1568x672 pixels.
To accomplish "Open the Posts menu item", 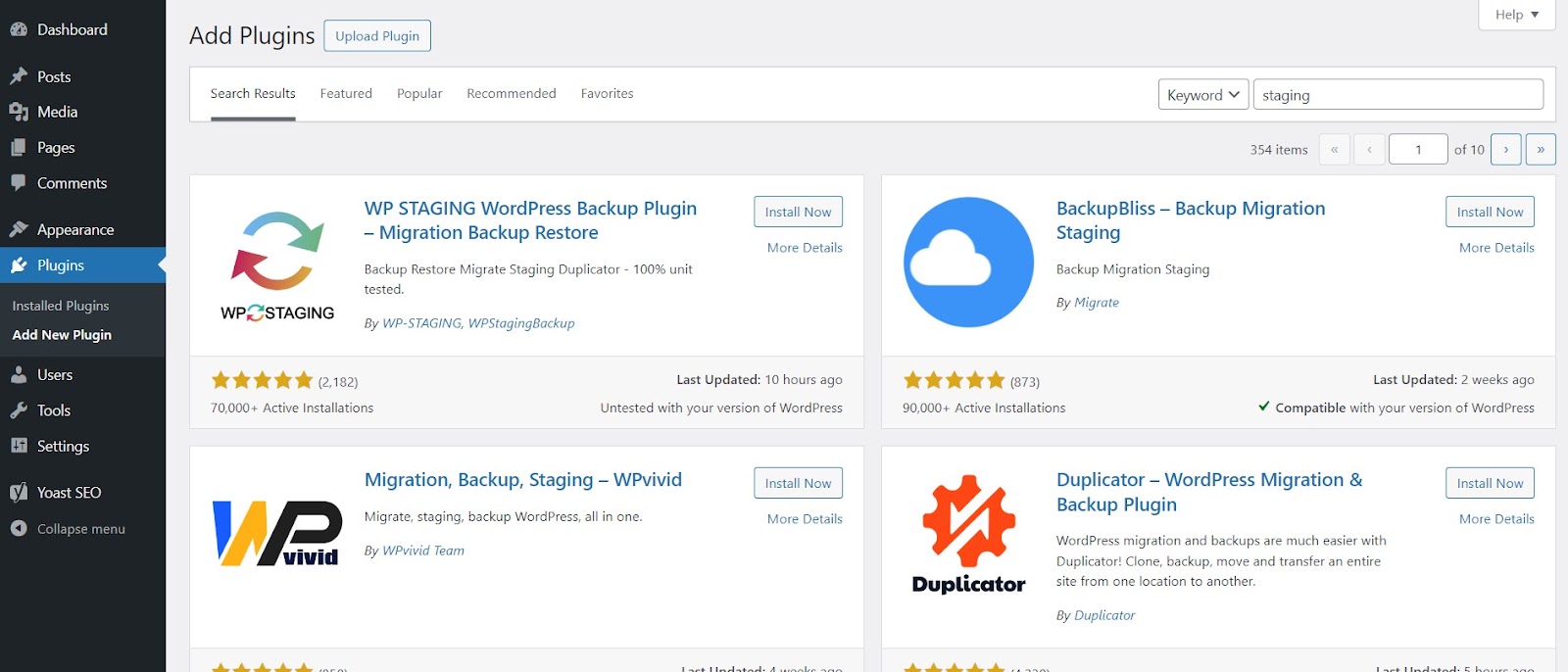I will point(82,76).
